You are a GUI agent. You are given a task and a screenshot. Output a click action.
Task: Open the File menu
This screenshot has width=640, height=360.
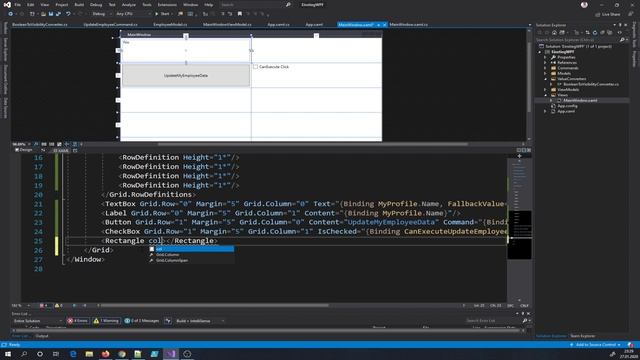point(18,4)
